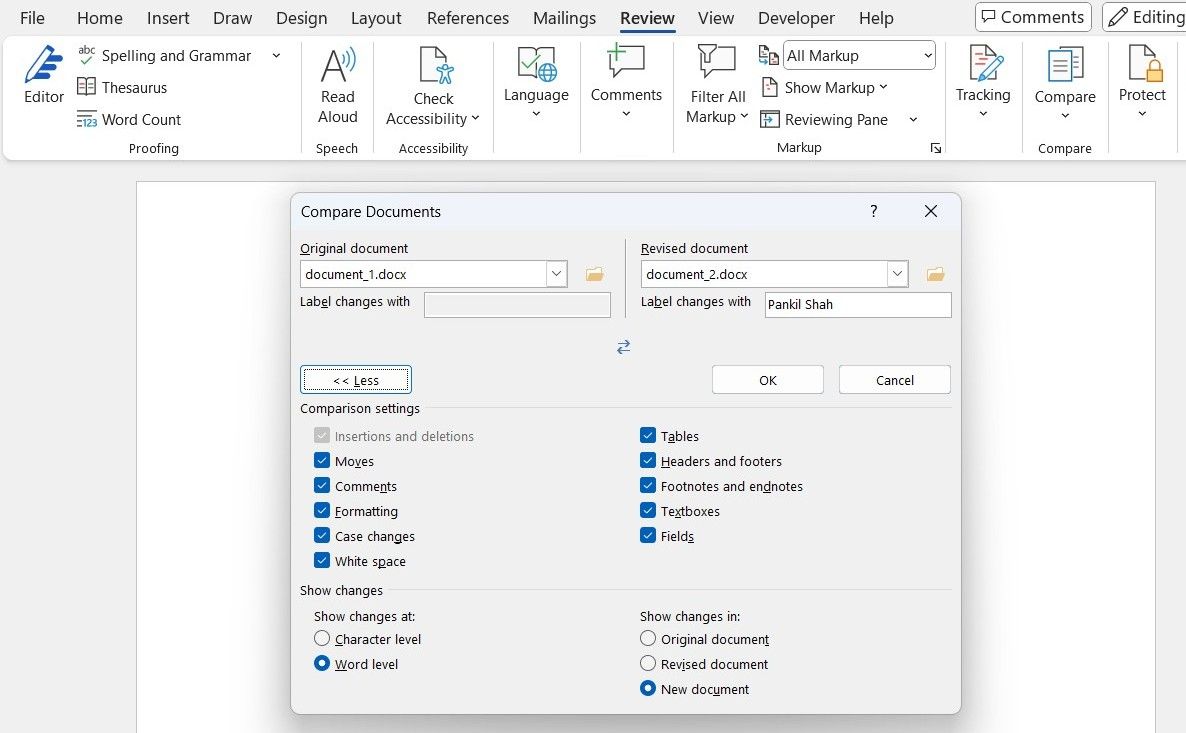
Task: Open the Editor tool
Action: [43, 74]
